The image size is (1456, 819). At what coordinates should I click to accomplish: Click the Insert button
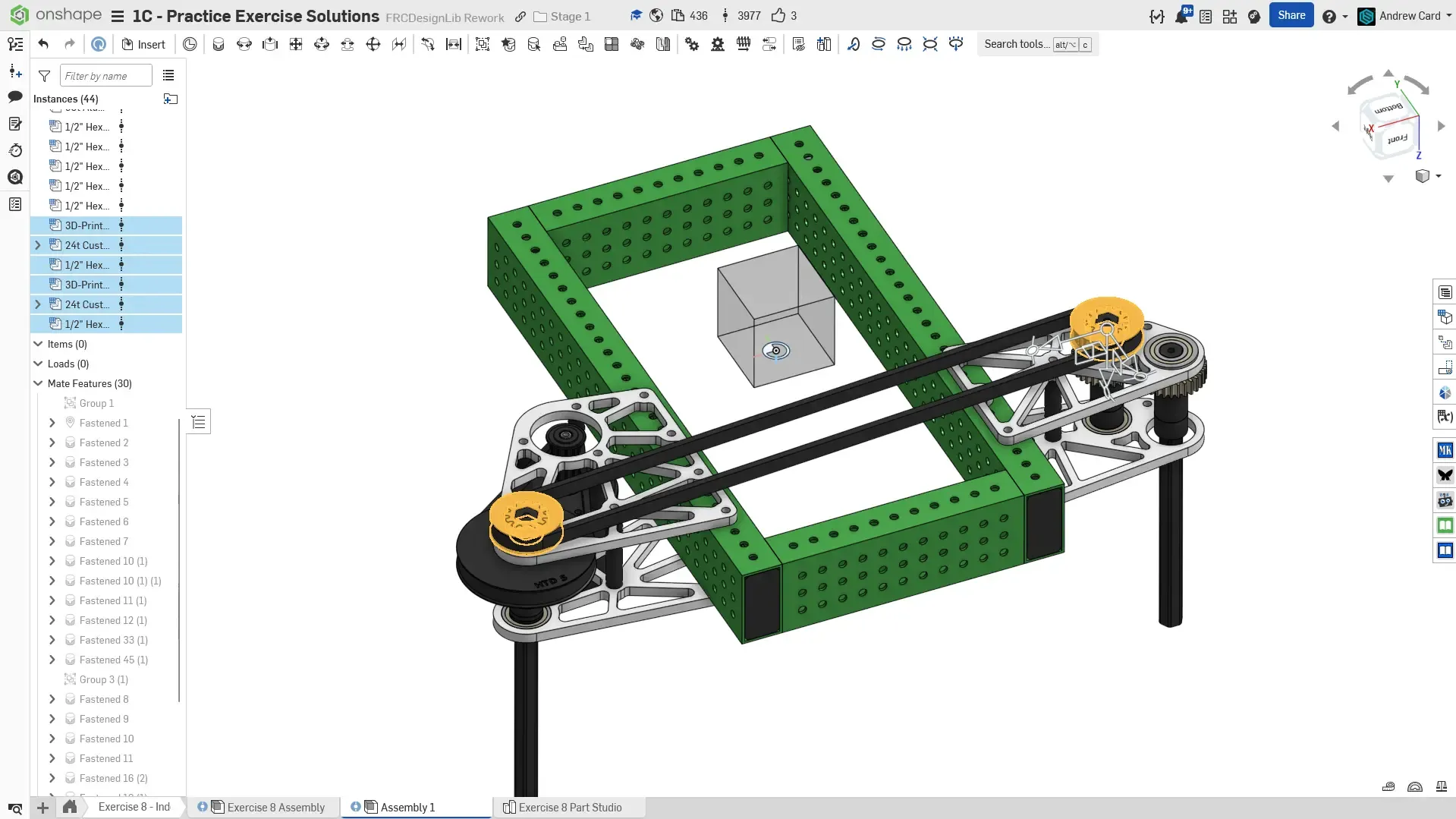point(143,44)
